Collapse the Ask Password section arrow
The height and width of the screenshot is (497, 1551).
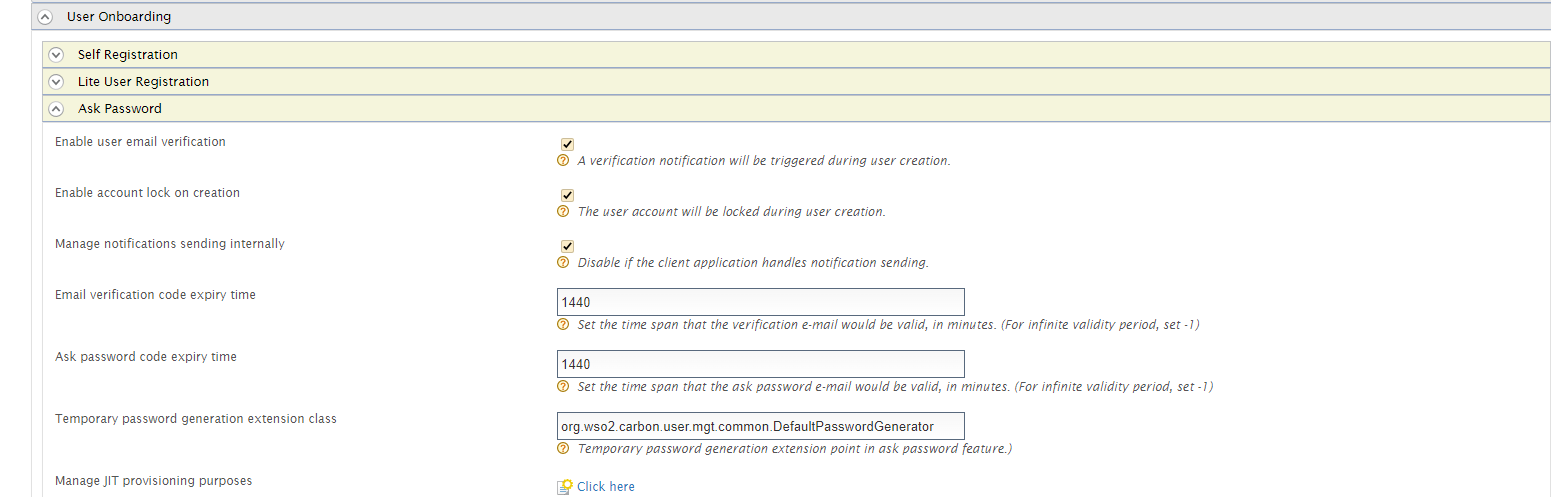tap(56, 109)
